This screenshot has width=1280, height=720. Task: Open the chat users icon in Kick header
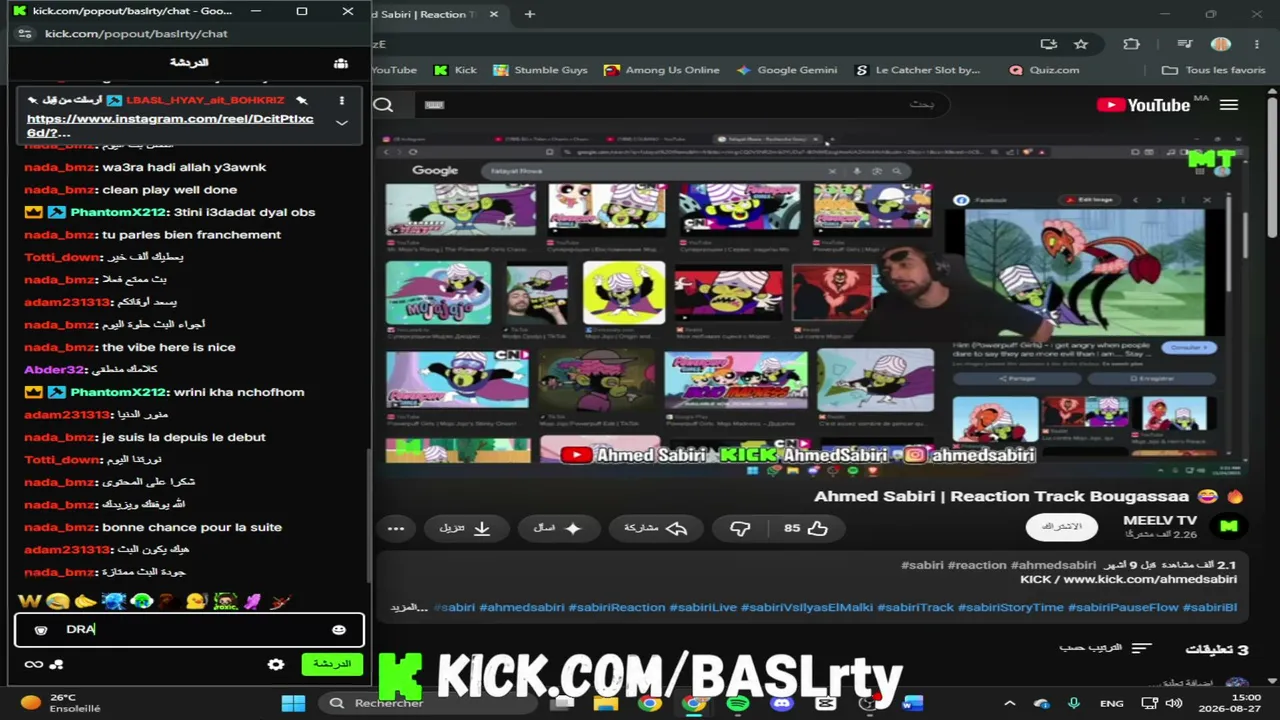click(x=341, y=63)
